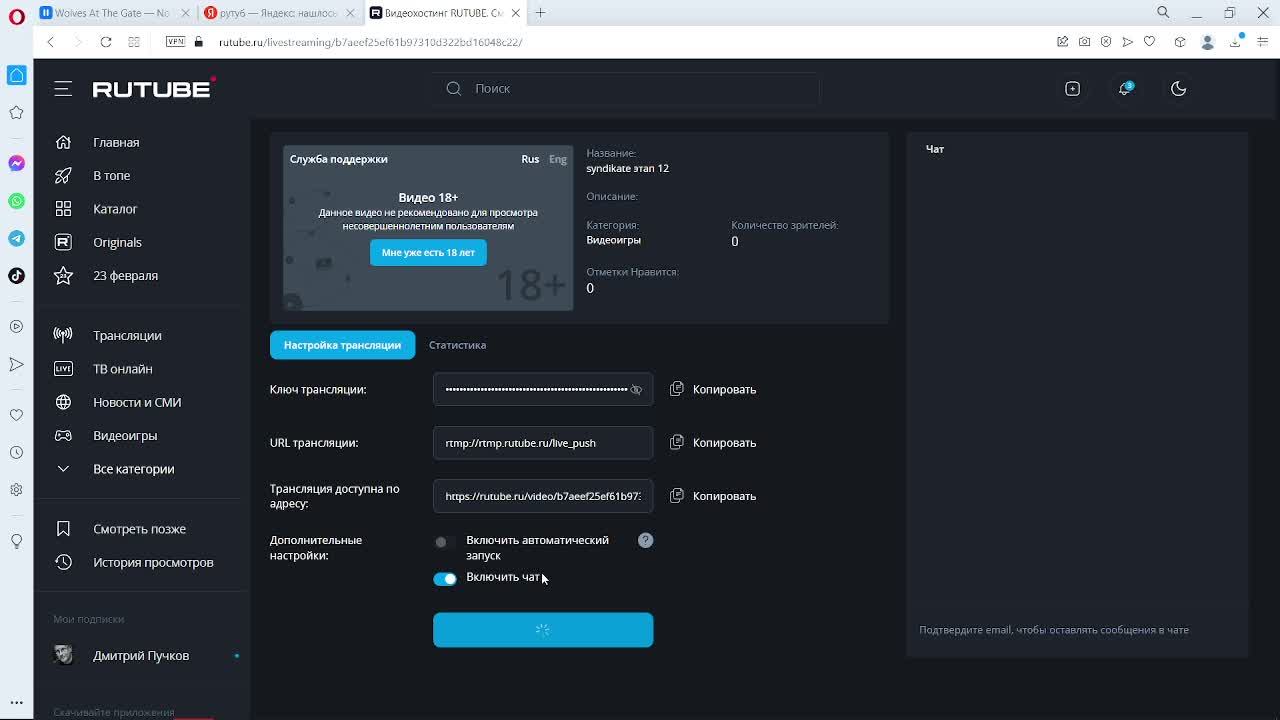Open Telegram in Opera sidebar
Screen dimensions: 1280x720
(x=16, y=238)
